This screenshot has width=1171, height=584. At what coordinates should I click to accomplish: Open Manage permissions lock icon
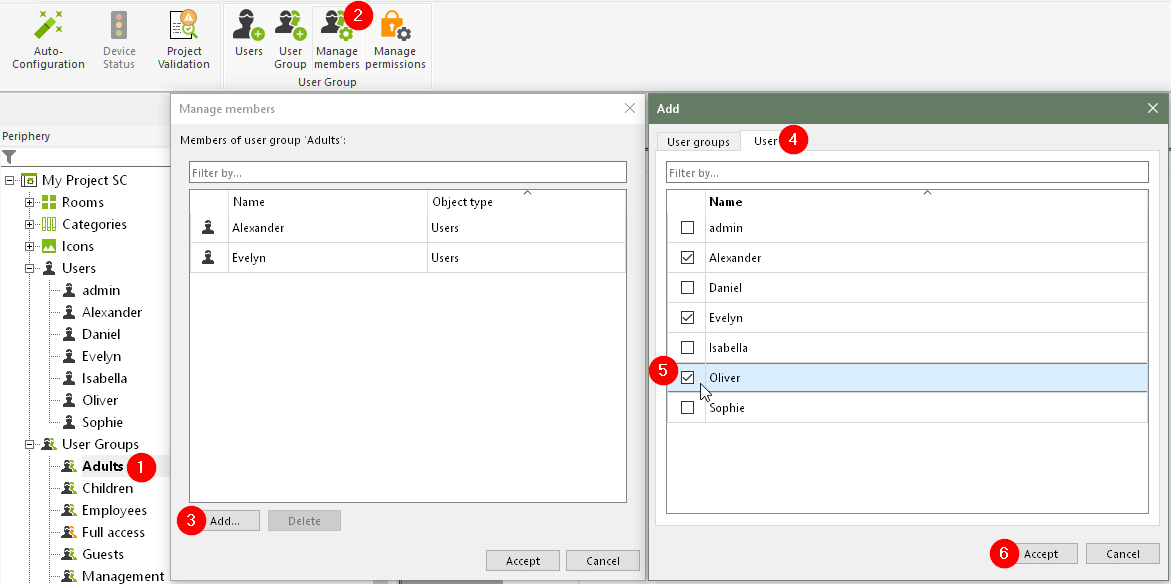tap(395, 26)
